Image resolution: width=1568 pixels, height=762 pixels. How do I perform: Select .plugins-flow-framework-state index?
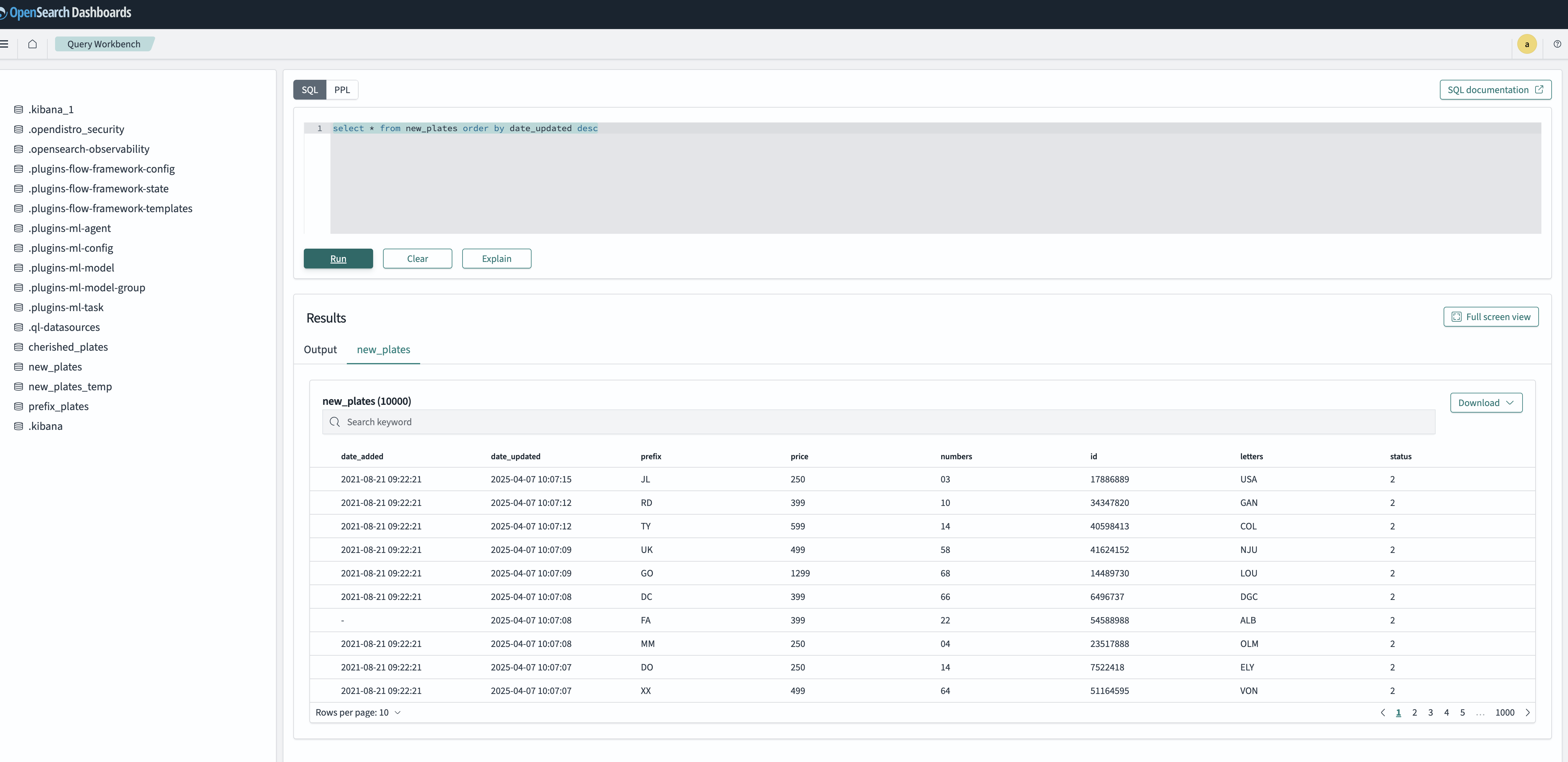click(99, 189)
